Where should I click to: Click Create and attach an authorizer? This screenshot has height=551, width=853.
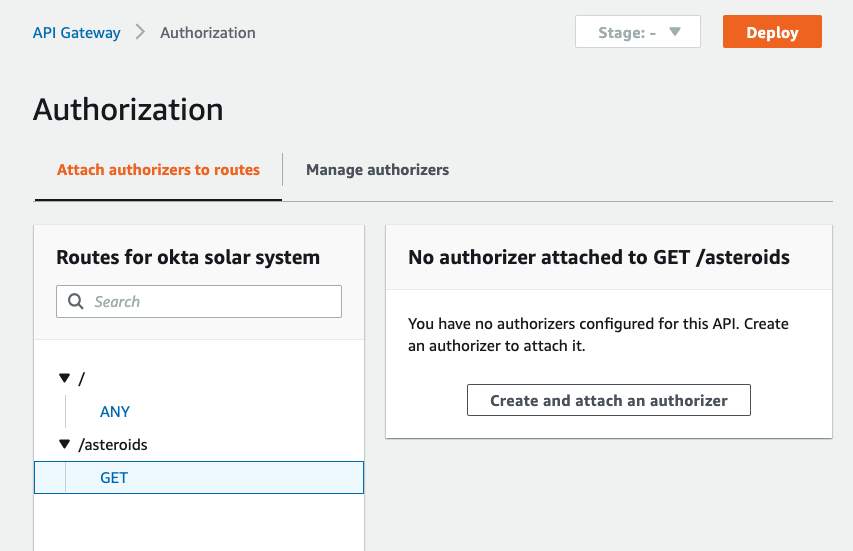(x=609, y=400)
